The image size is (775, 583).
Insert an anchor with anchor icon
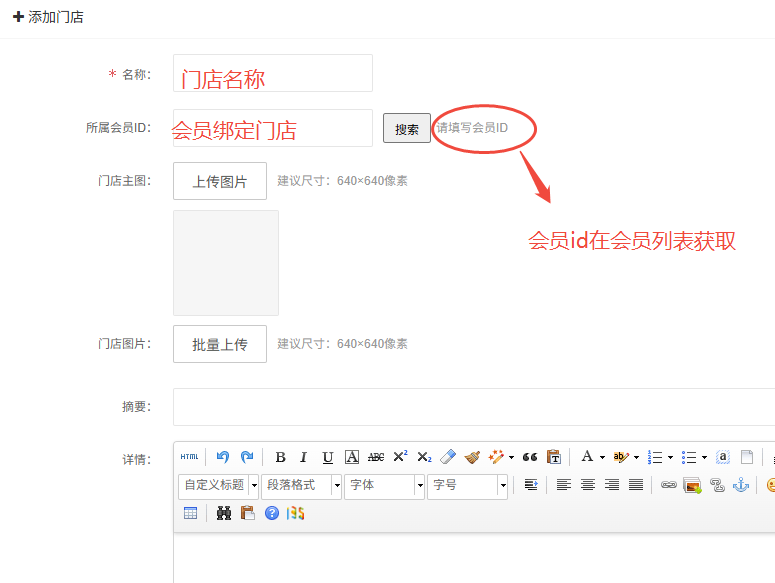point(741,485)
